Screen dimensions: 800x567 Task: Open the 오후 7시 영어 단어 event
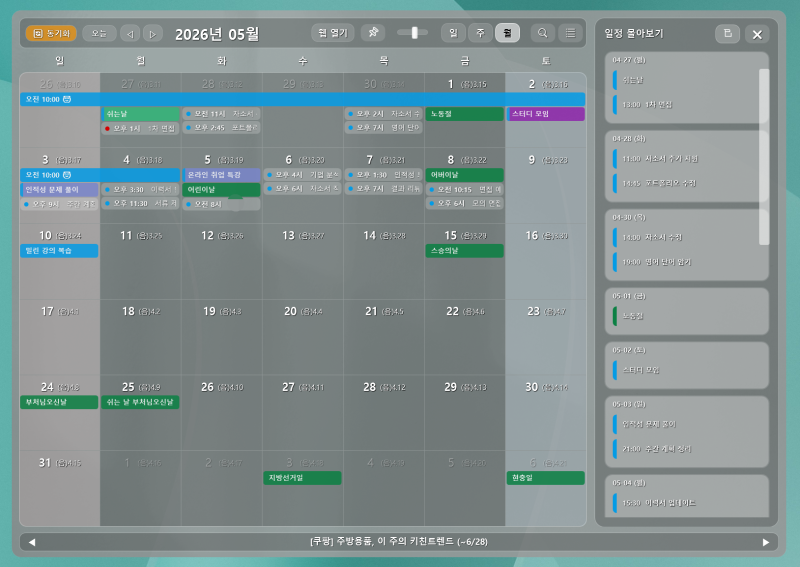click(x=384, y=128)
